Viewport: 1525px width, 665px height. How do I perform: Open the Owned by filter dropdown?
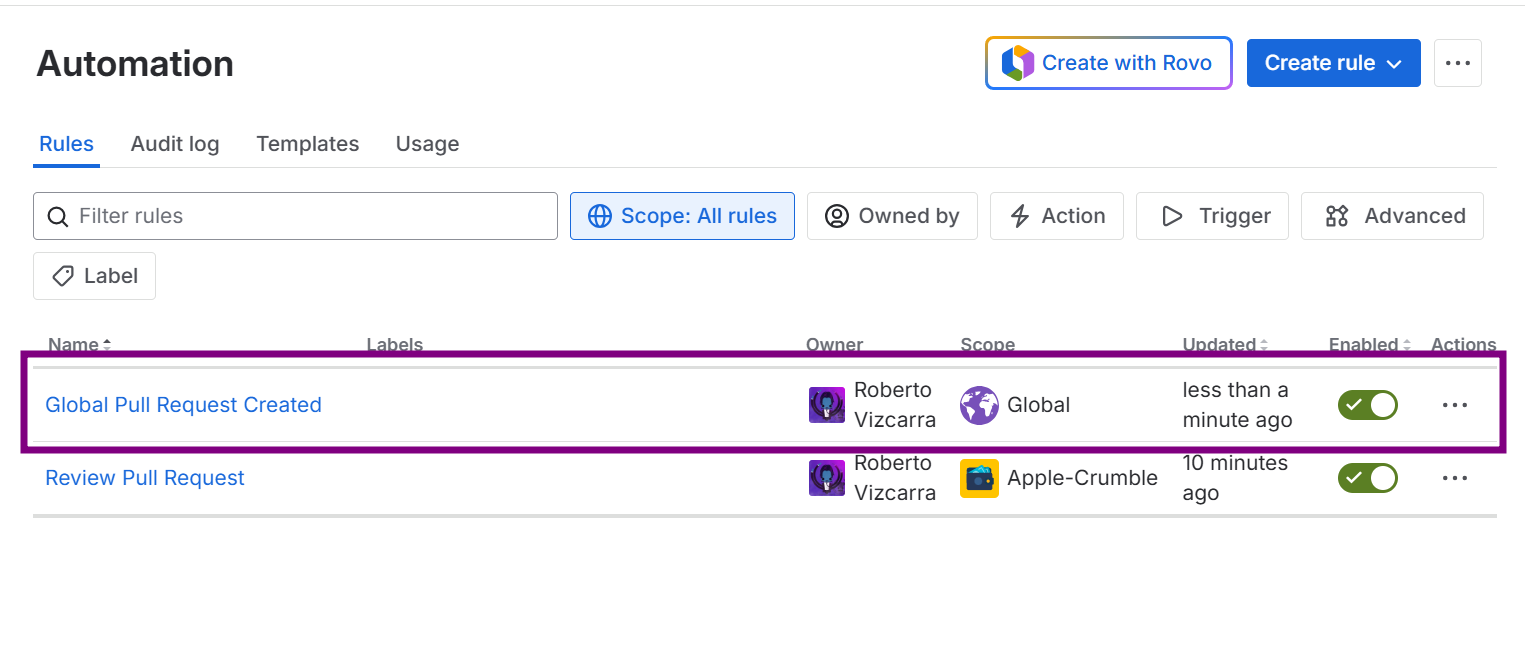coord(892,216)
